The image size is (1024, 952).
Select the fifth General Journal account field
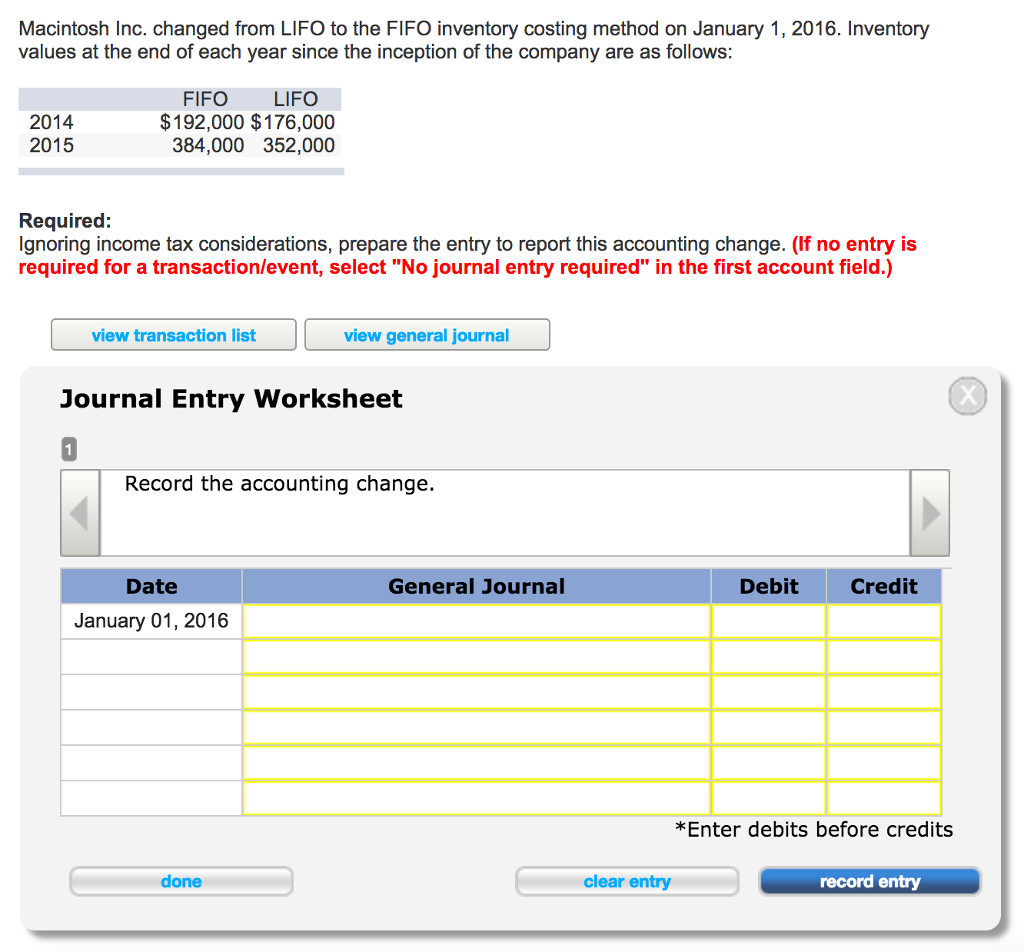(476, 762)
